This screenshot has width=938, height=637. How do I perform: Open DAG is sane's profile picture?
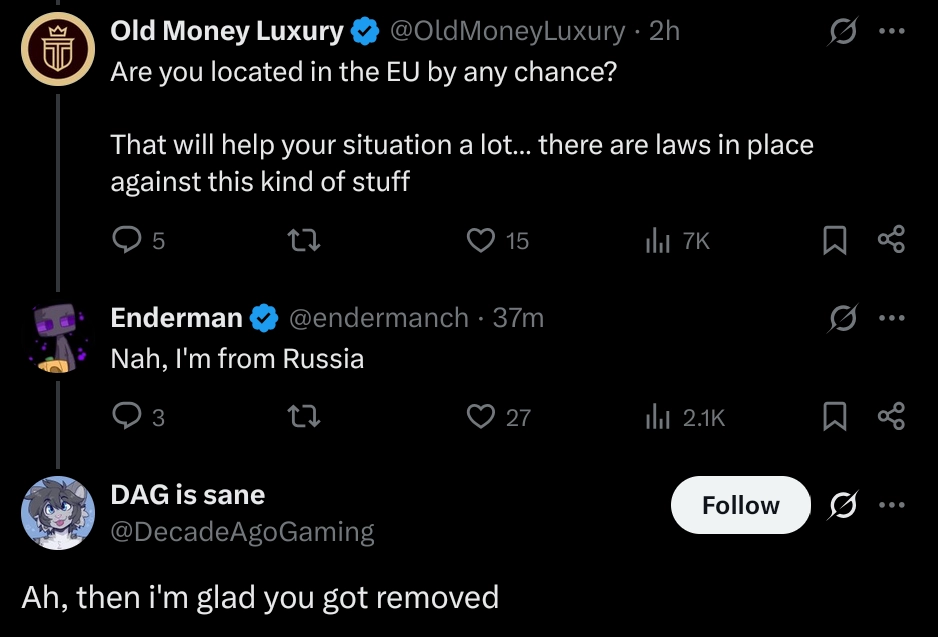click(x=59, y=513)
